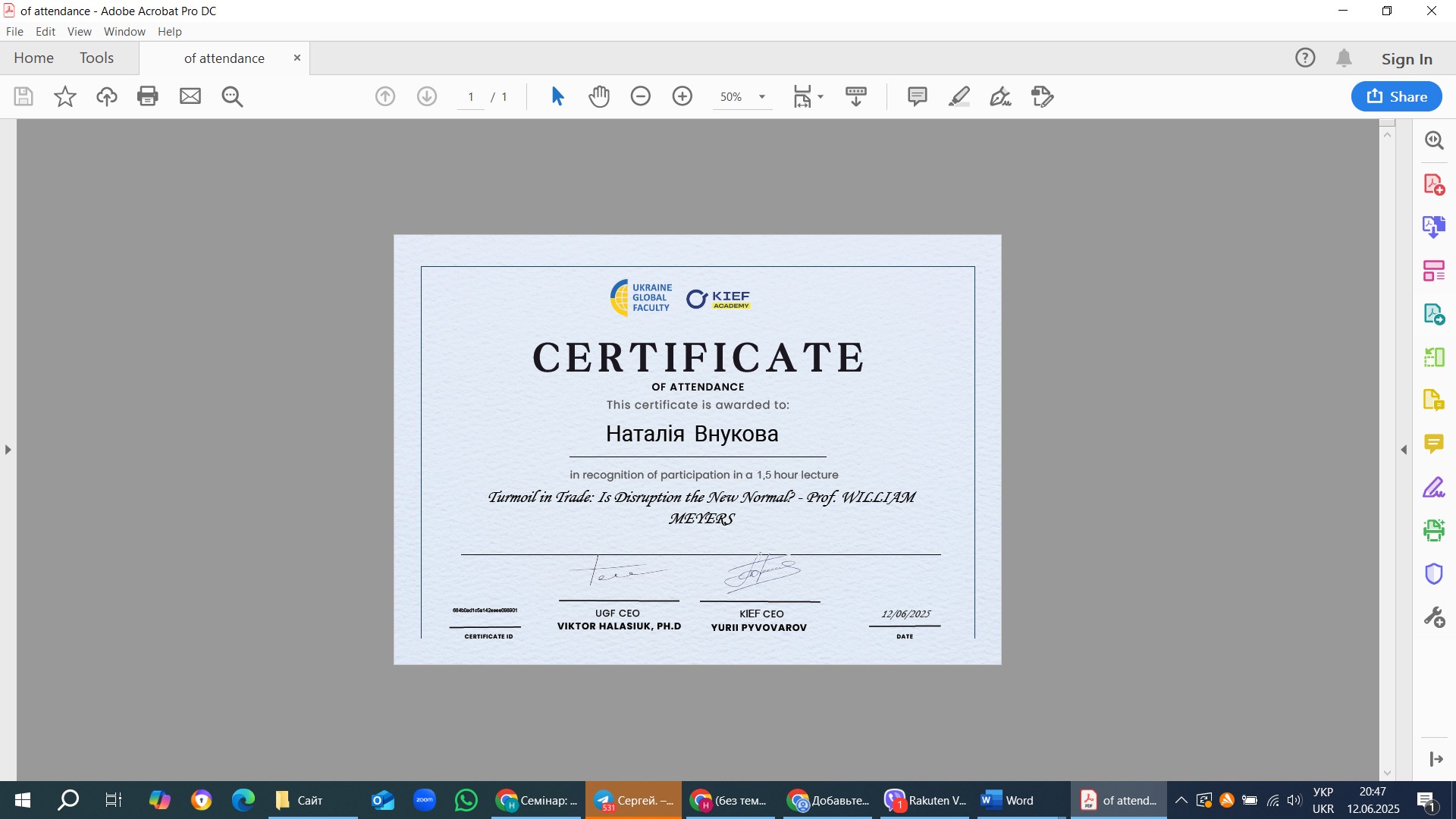This screenshot has height=819, width=1456.
Task: Click the Send file by email icon
Action: coord(190,96)
